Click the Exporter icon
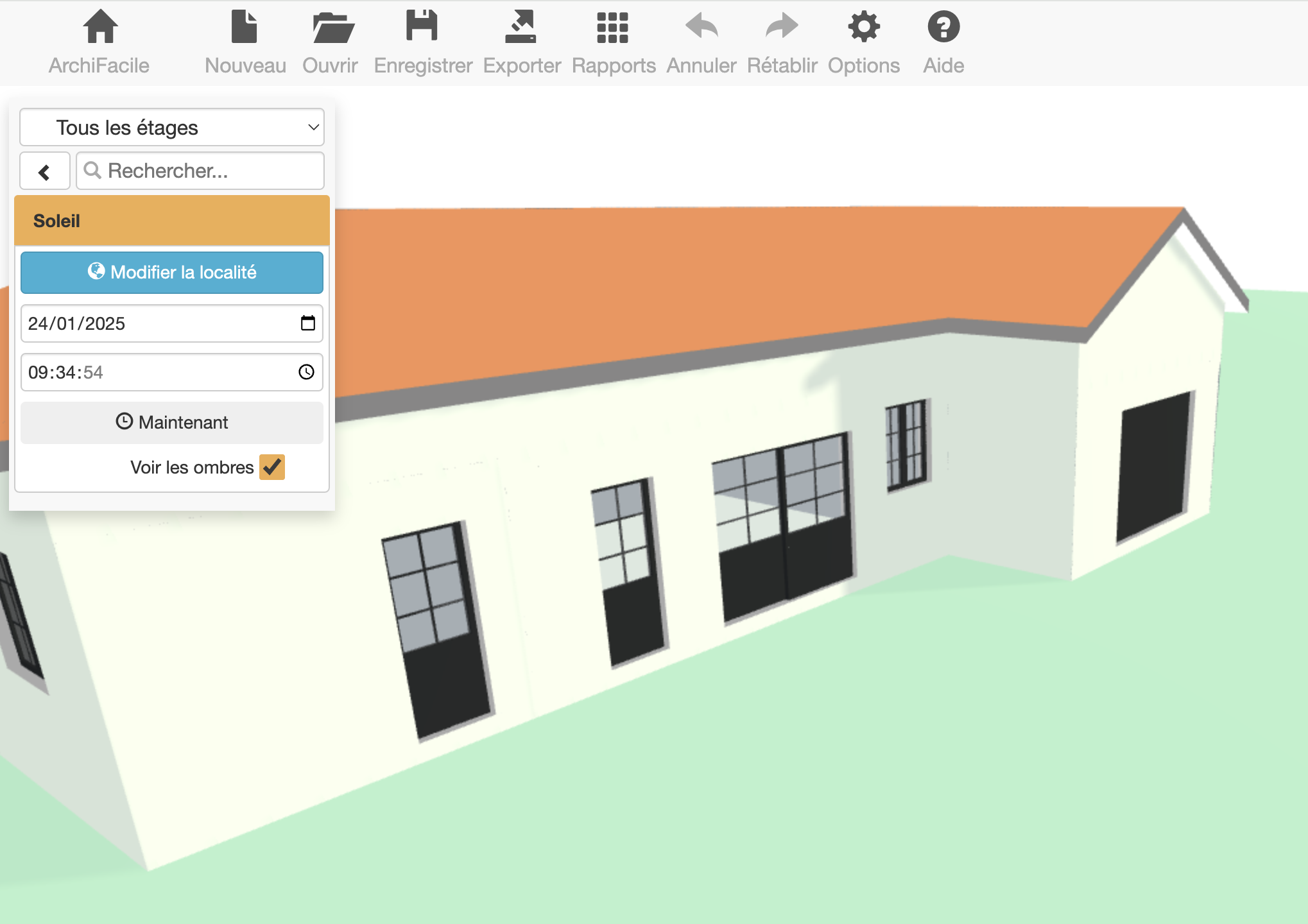The height and width of the screenshot is (924, 1308). [521, 27]
